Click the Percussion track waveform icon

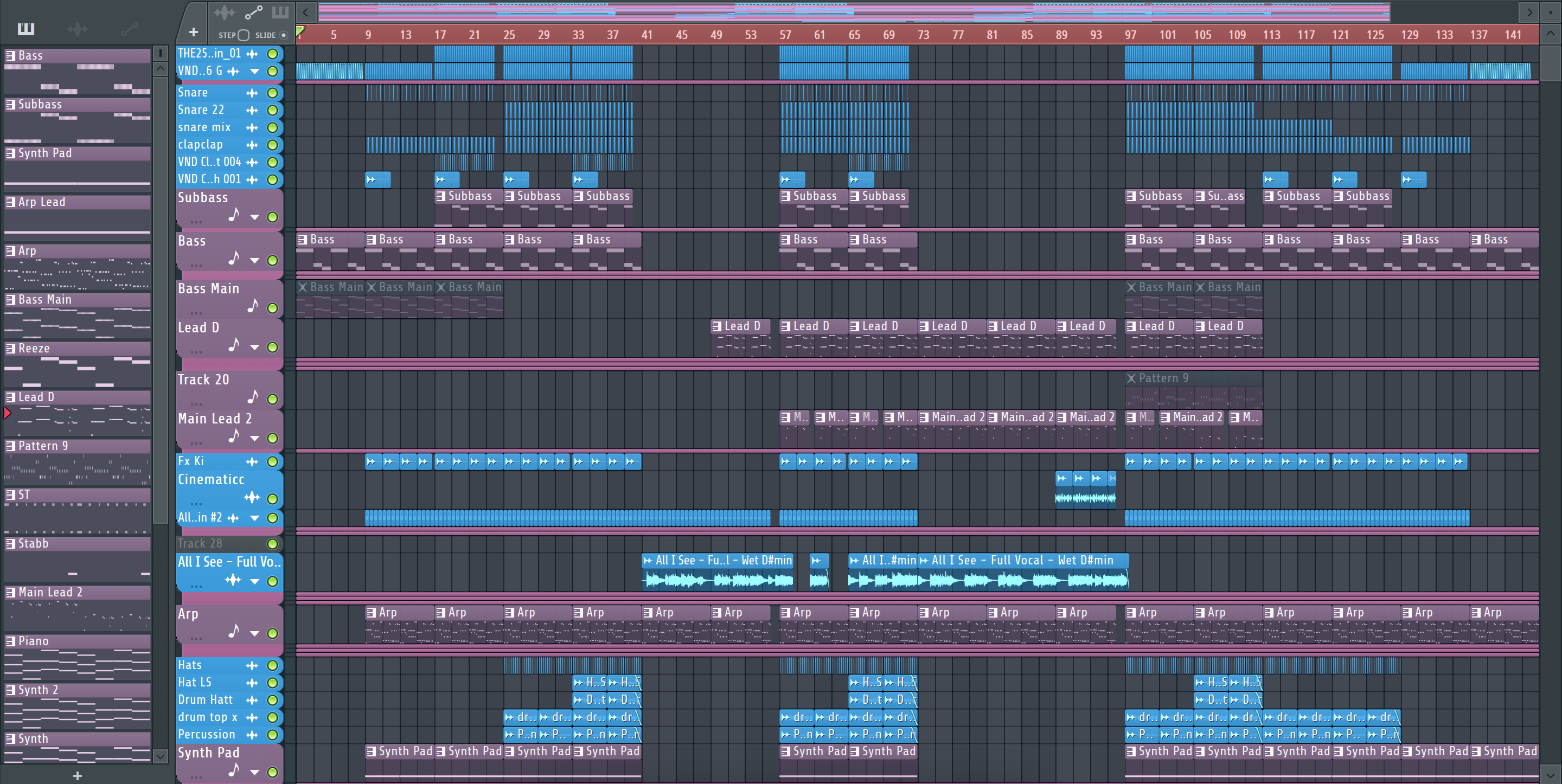click(252, 735)
